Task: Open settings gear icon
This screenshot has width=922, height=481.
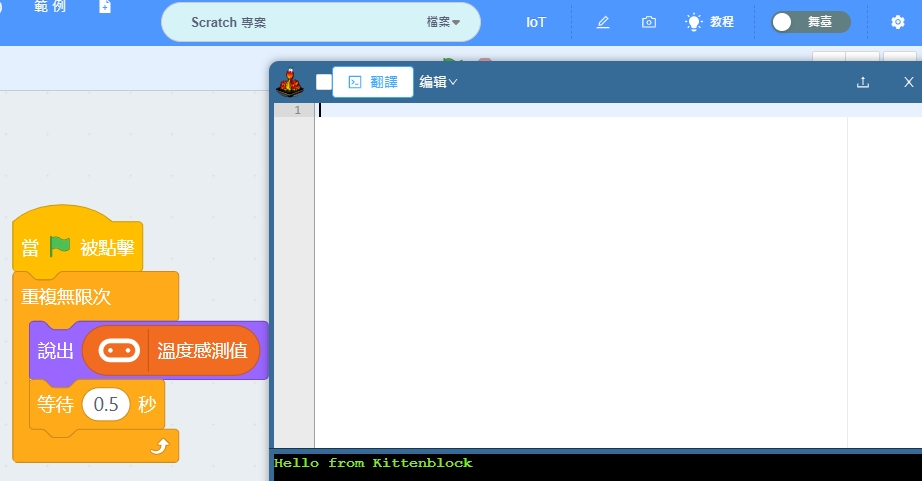Action: click(897, 22)
